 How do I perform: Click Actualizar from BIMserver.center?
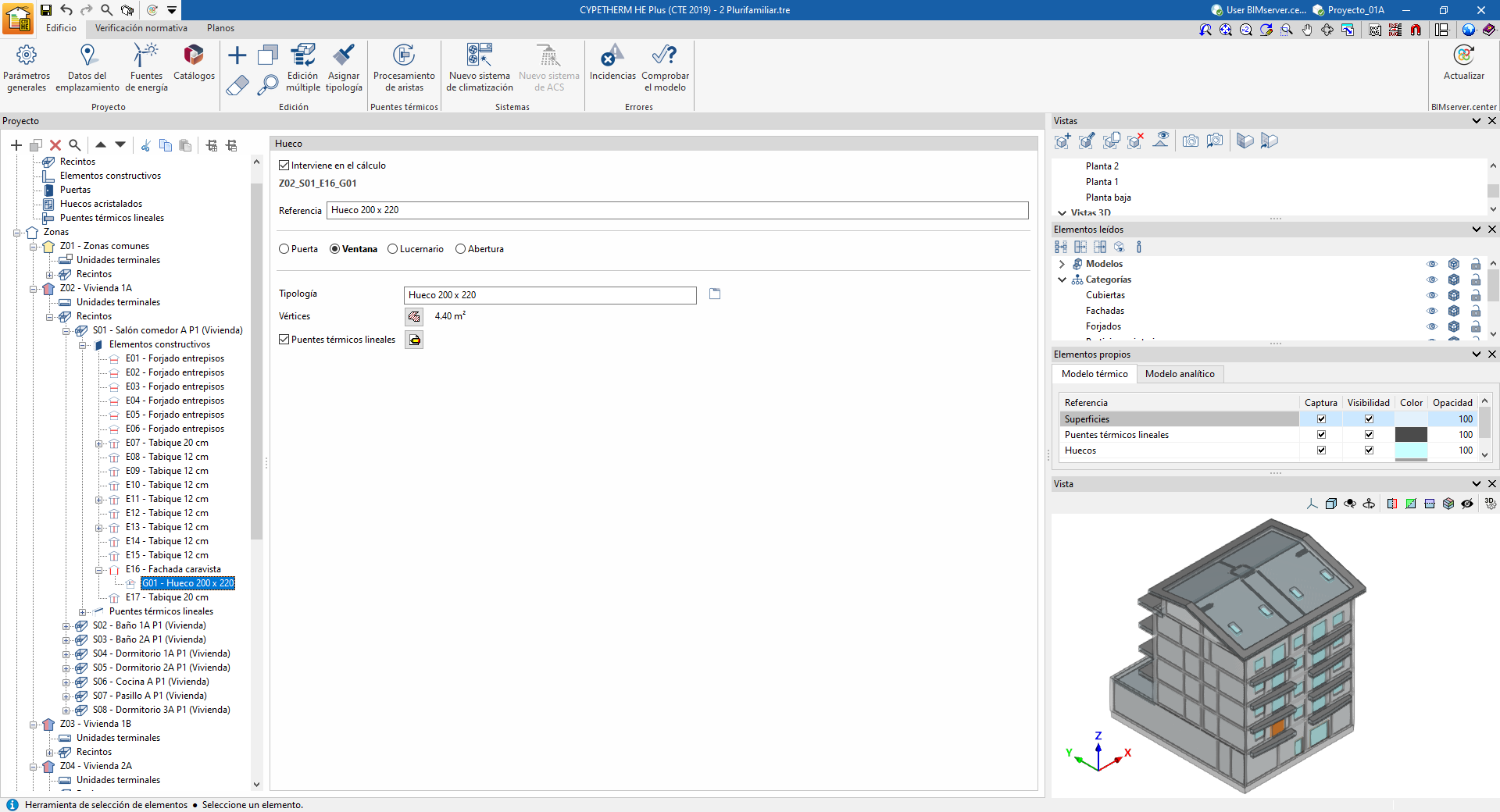click(x=1463, y=62)
